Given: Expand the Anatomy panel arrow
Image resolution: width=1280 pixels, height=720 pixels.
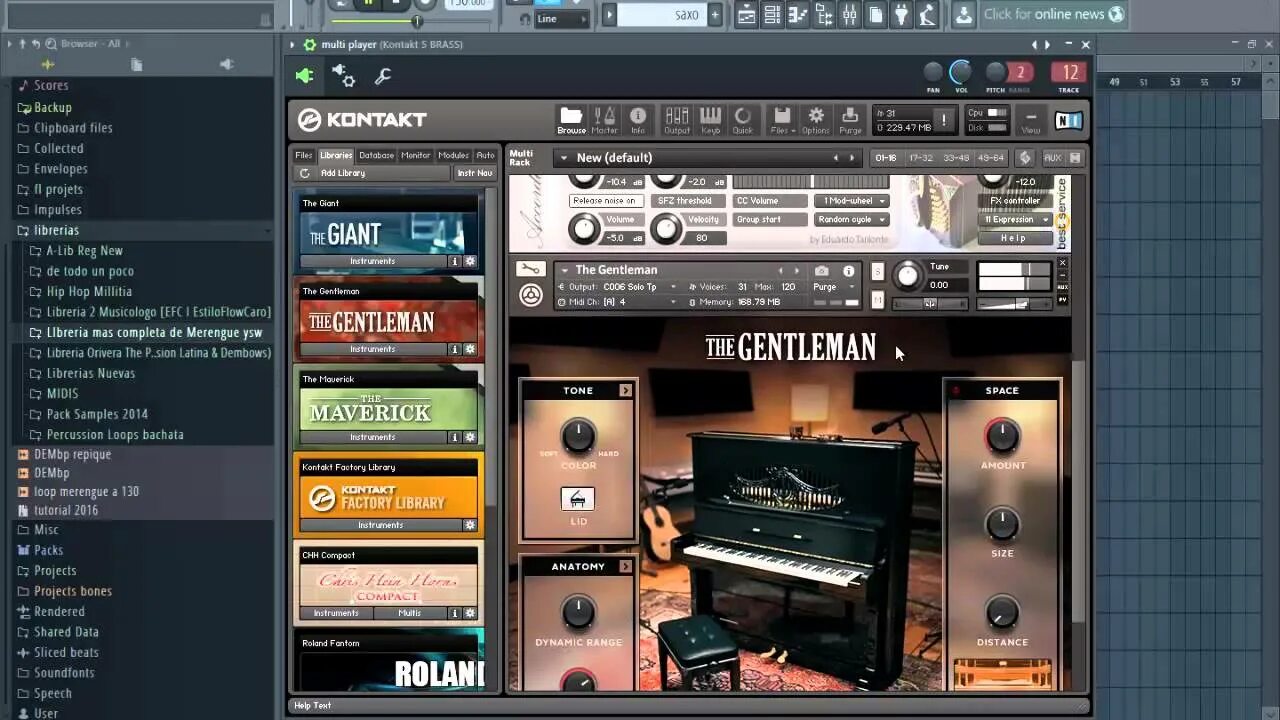Looking at the screenshot, I should 626,567.
